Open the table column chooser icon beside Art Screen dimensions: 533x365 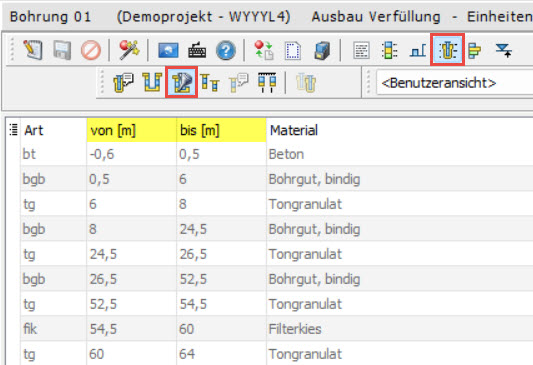tap(13, 129)
